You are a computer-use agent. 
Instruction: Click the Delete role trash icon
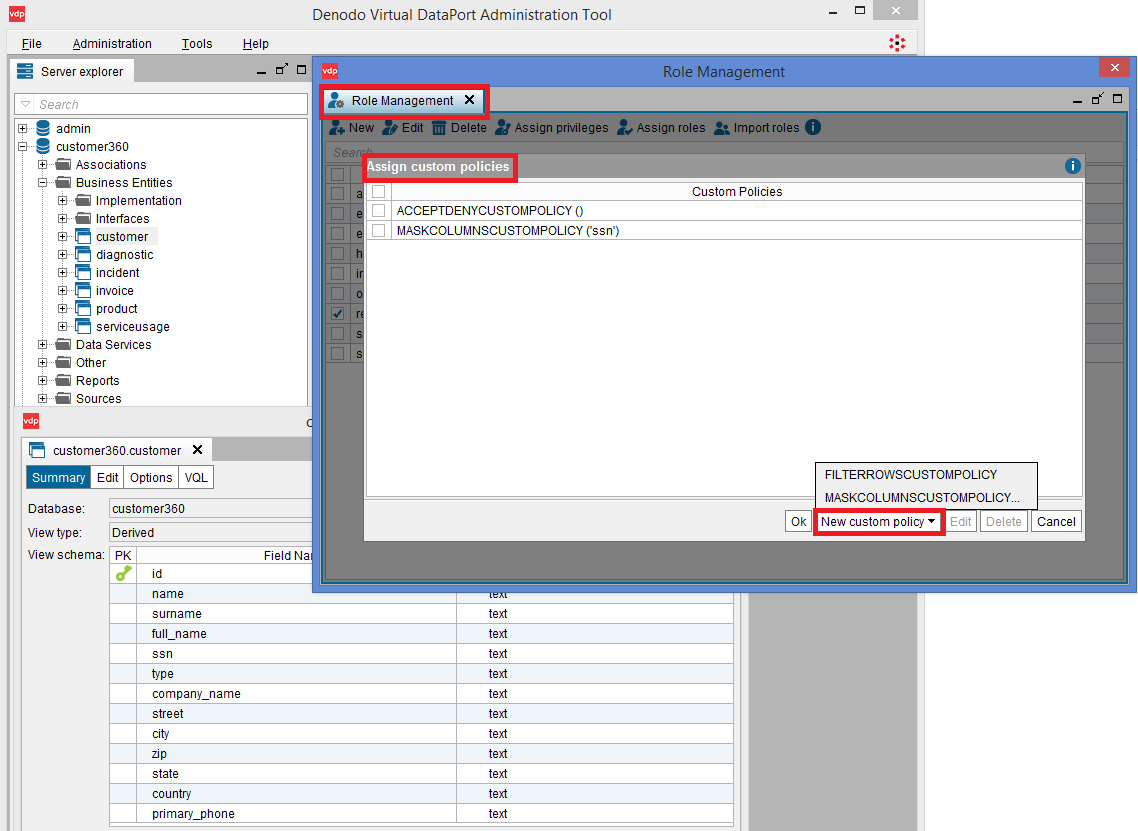click(439, 128)
